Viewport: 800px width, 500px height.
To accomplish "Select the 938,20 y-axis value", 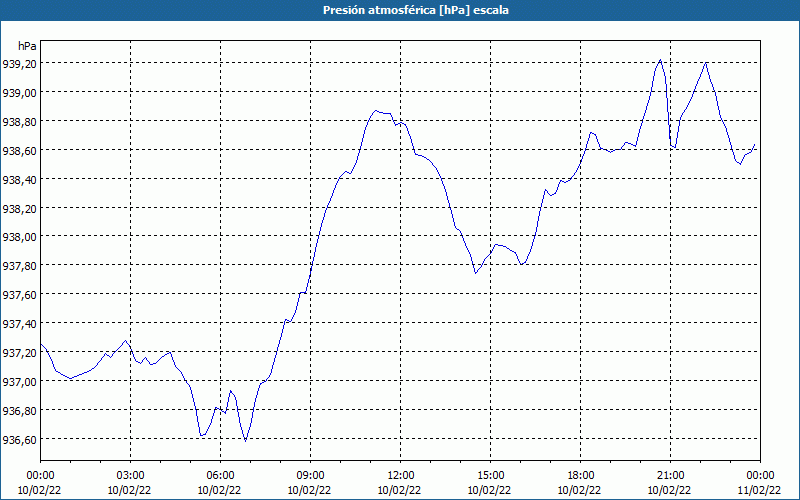I will click(19, 208).
